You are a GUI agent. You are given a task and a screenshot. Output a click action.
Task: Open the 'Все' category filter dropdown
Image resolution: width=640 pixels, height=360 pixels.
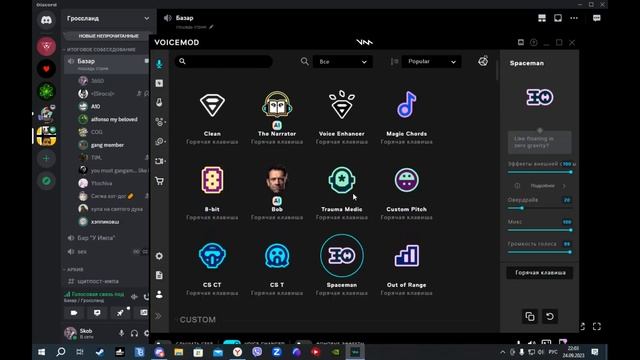click(342, 62)
